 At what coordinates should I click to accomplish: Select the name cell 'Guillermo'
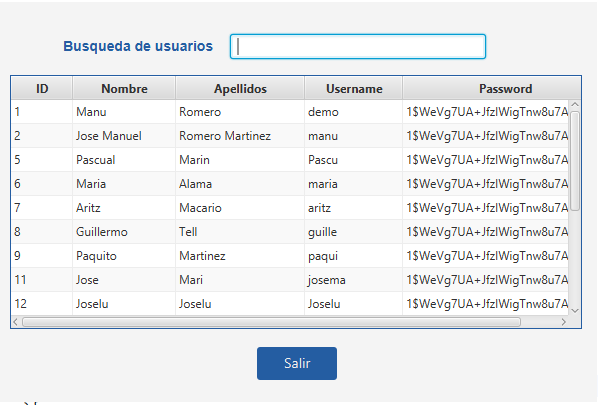[x=124, y=232]
